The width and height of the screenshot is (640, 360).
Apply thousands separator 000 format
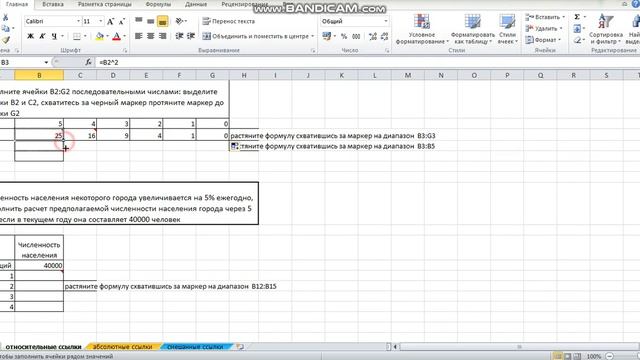tap(356, 36)
